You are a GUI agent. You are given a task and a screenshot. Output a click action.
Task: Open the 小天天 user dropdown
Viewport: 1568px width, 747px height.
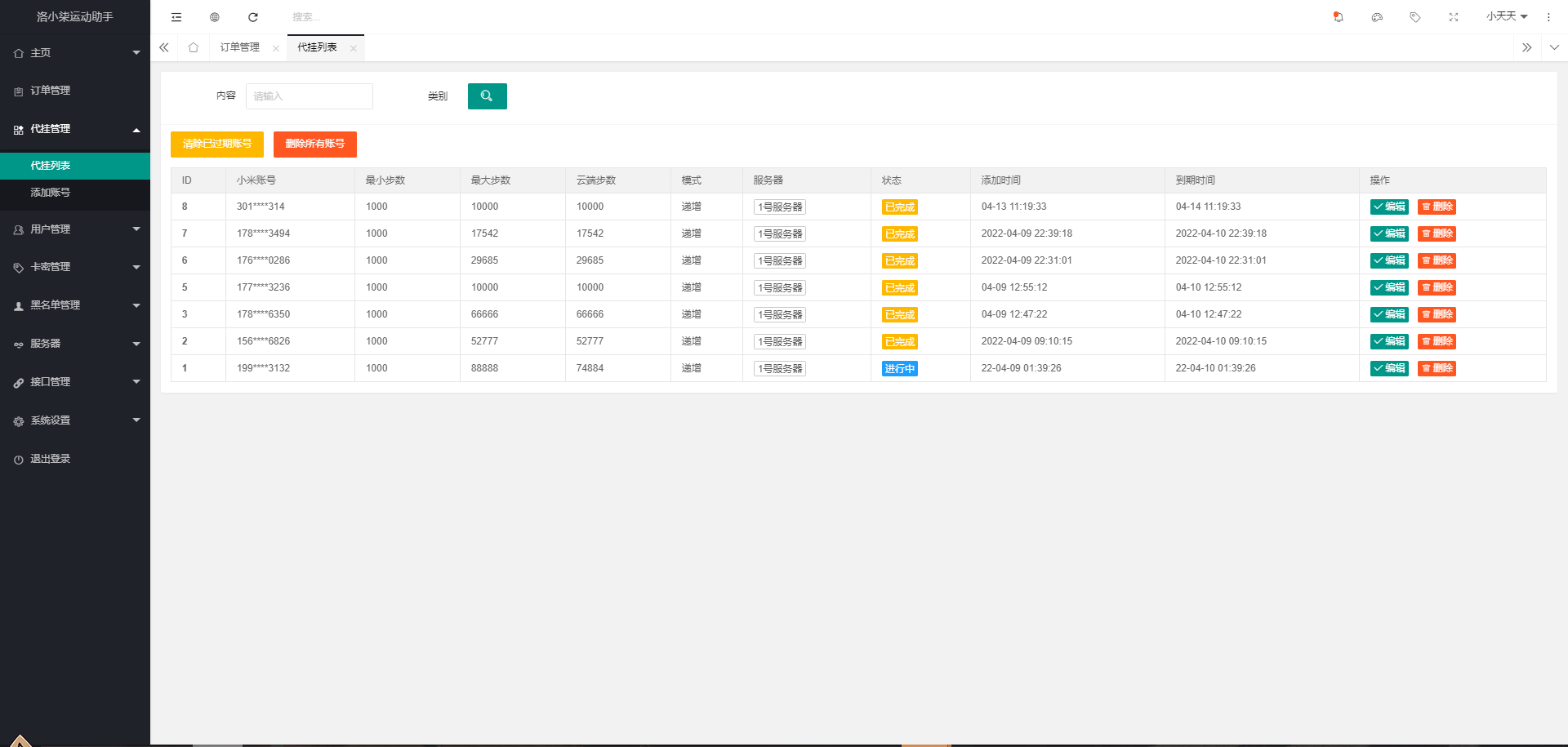coord(1506,16)
